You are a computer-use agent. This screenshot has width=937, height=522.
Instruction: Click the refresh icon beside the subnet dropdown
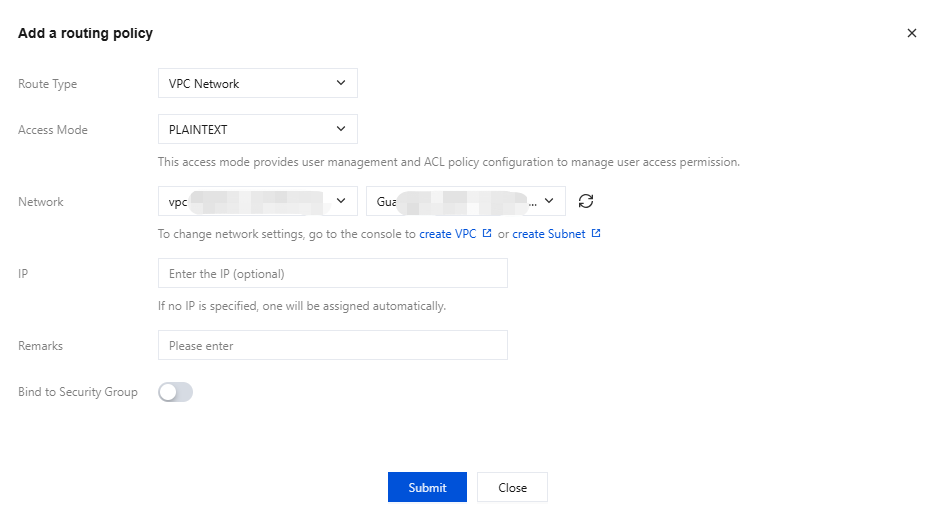586,201
